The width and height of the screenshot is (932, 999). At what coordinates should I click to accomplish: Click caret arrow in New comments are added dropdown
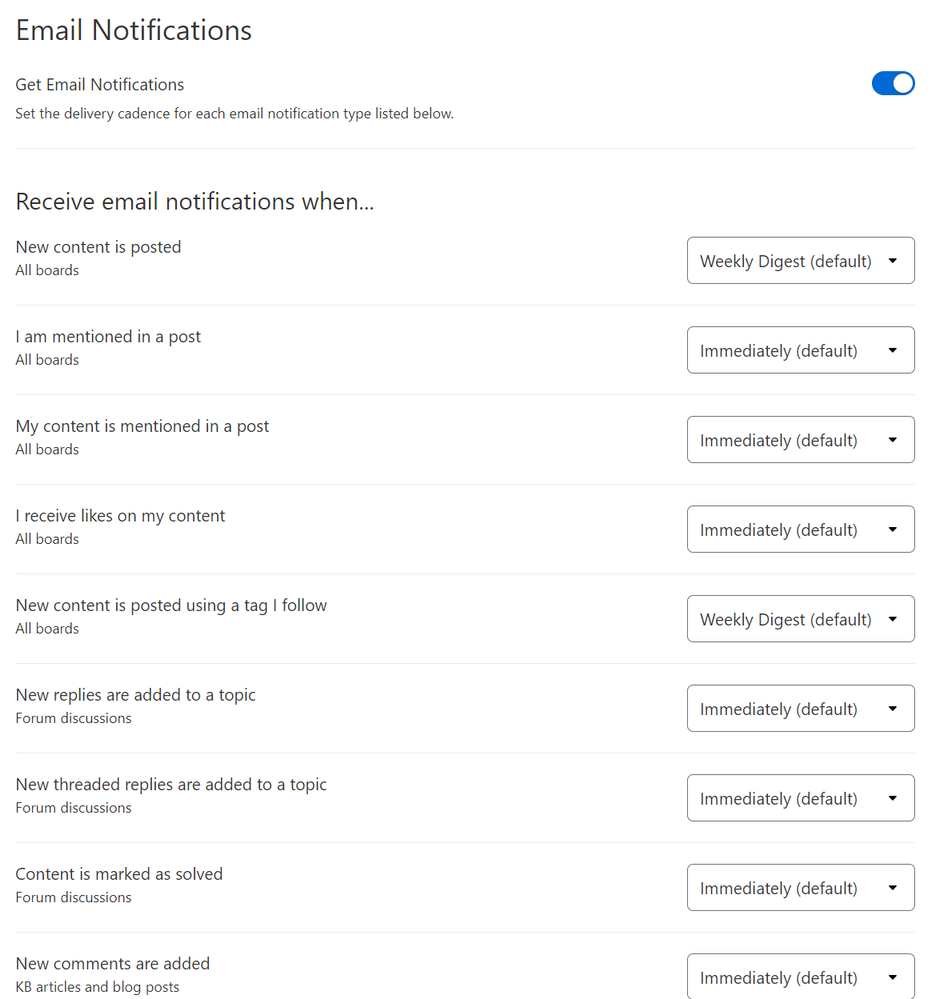click(x=893, y=977)
